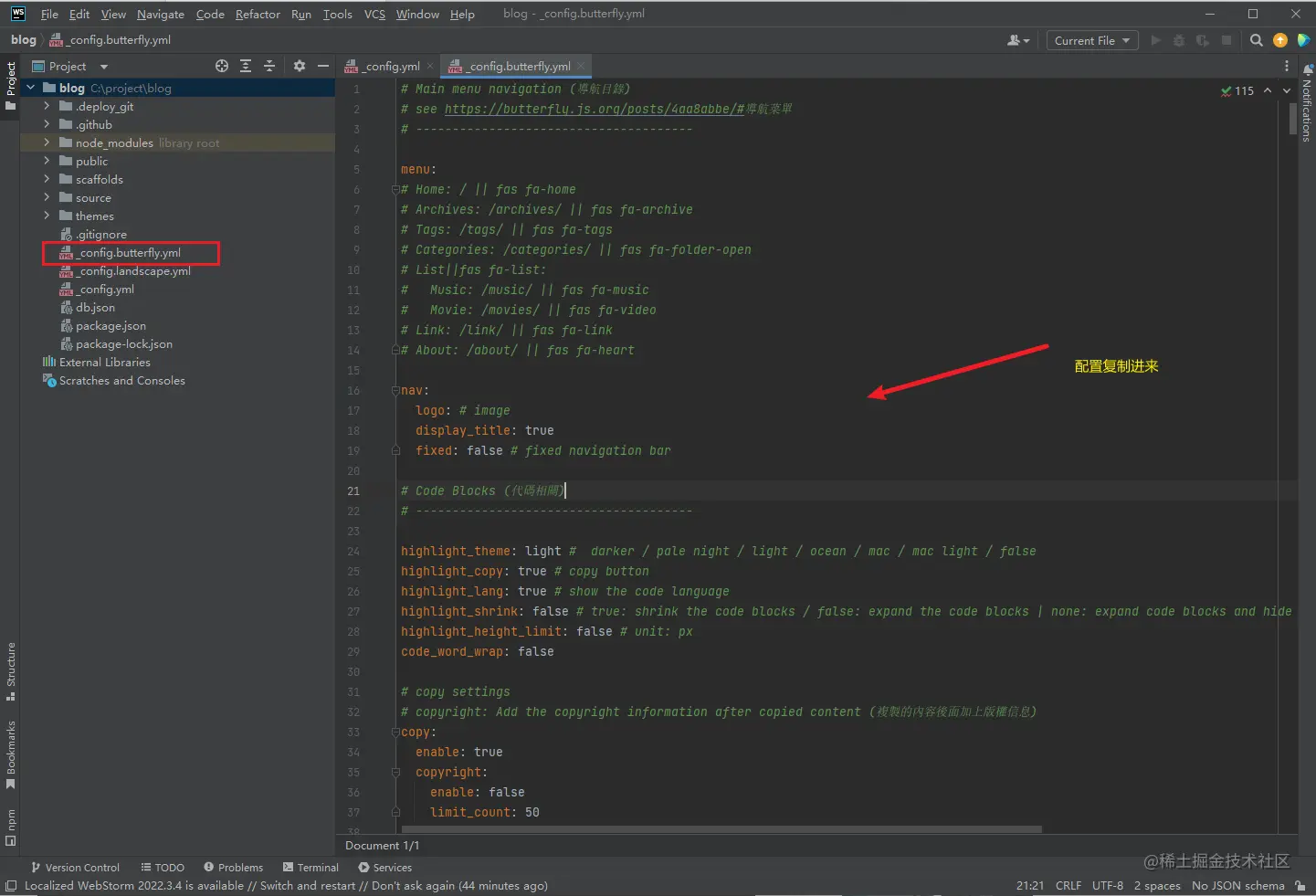Click 2 spaces indent setting

pos(1157,885)
